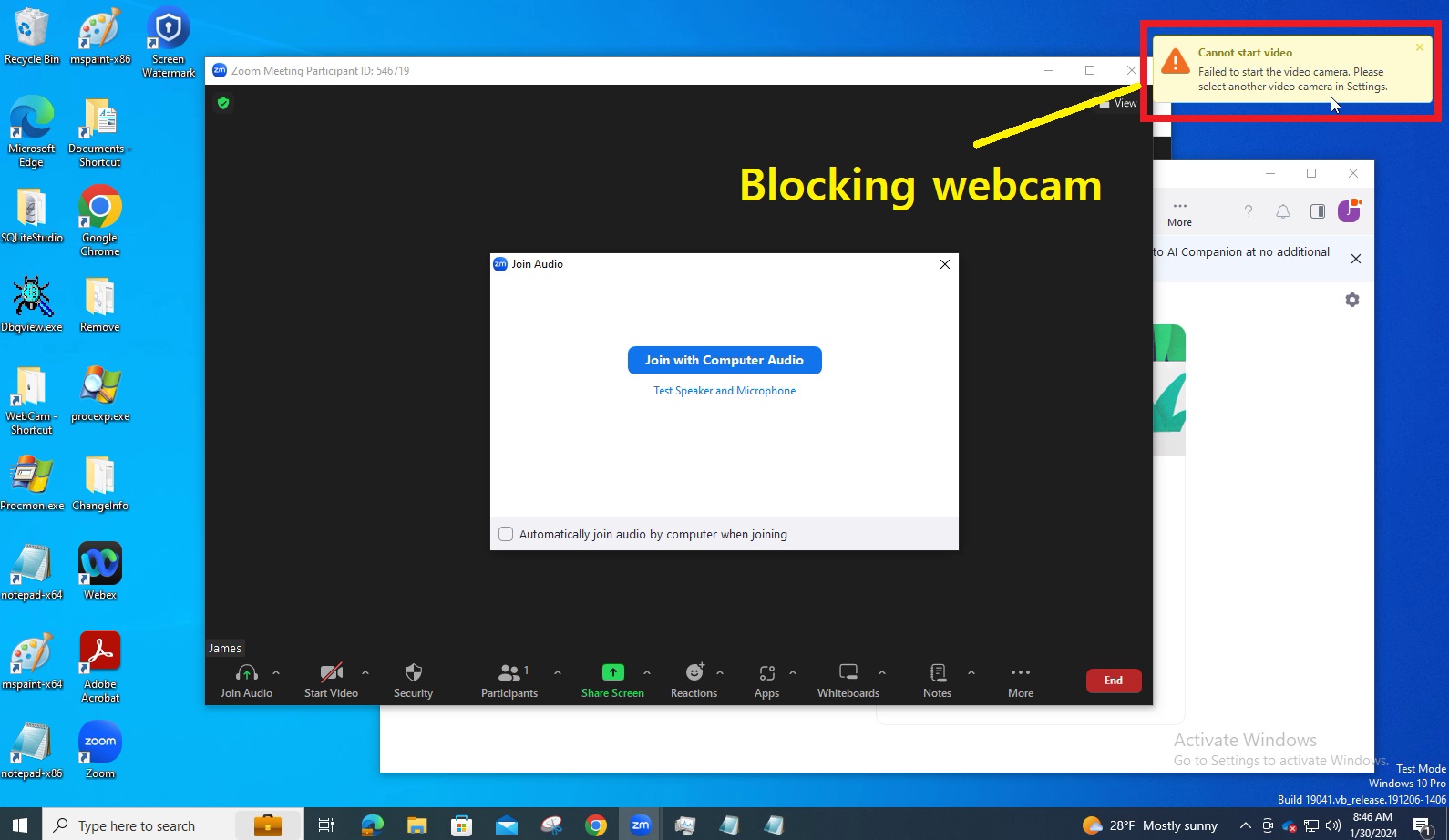Click the Type here to search box
This screenshot has height=840, width=1449.
[x=137, y=825]
